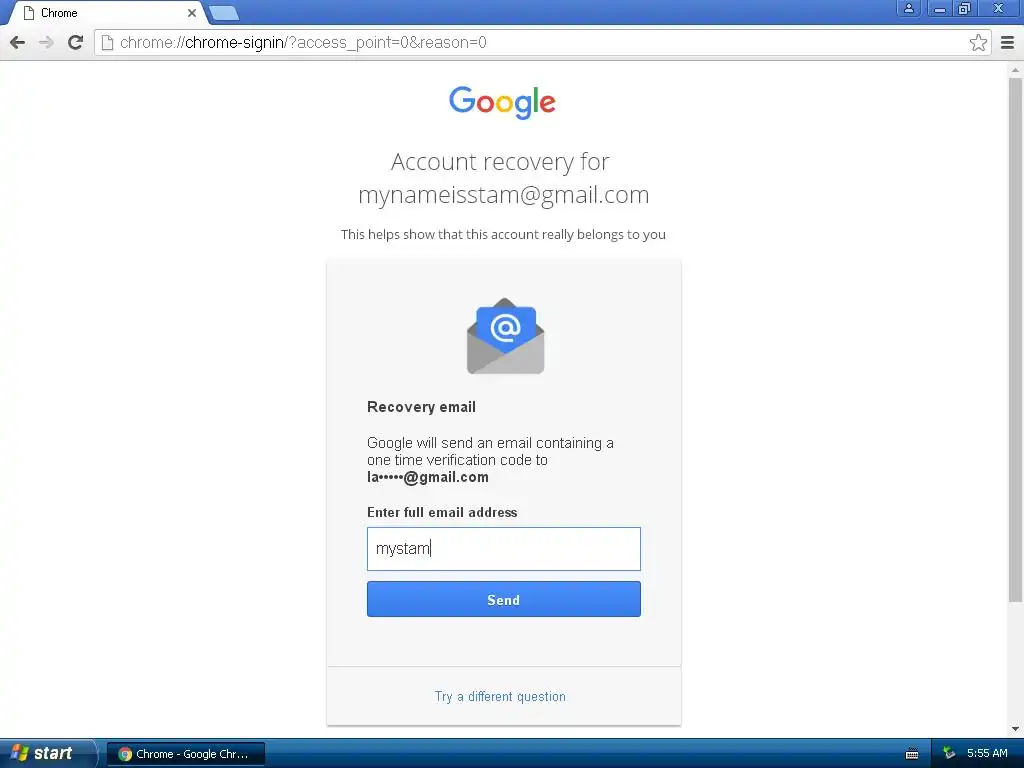Click the keyboard icon in system tray
1024x768 pixels.
[912, 754]
